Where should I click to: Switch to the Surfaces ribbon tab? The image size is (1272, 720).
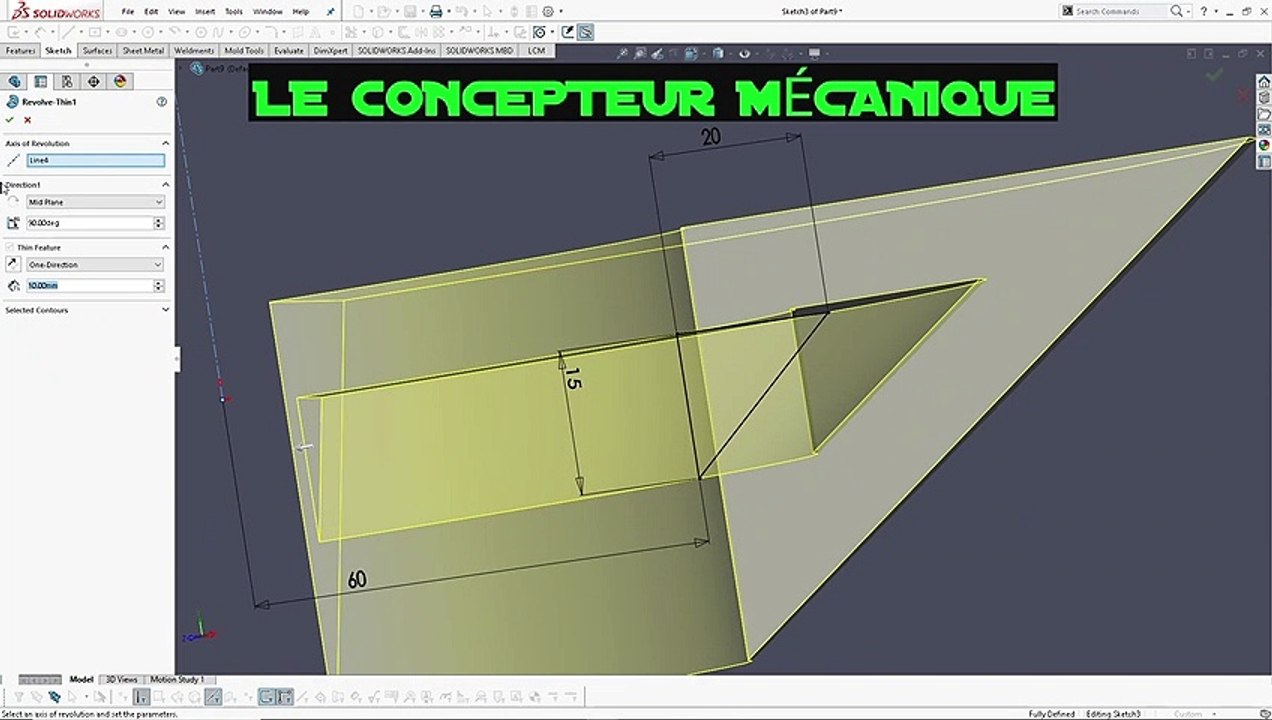pos(97,50)
